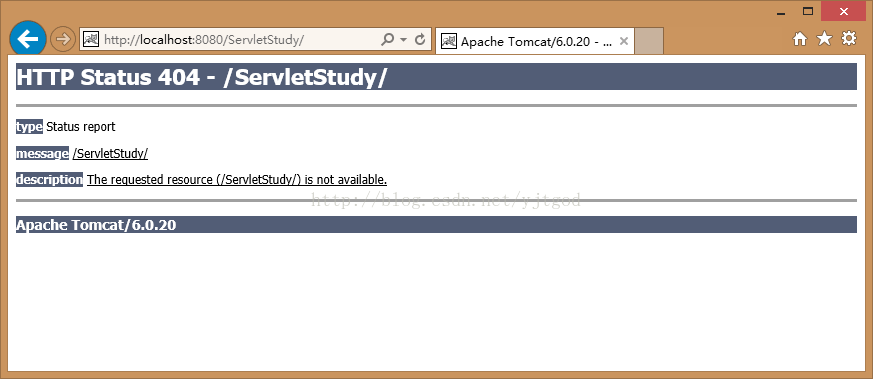Click the page favicon in address bar
The image size is (873, 379).
[91, 40]
